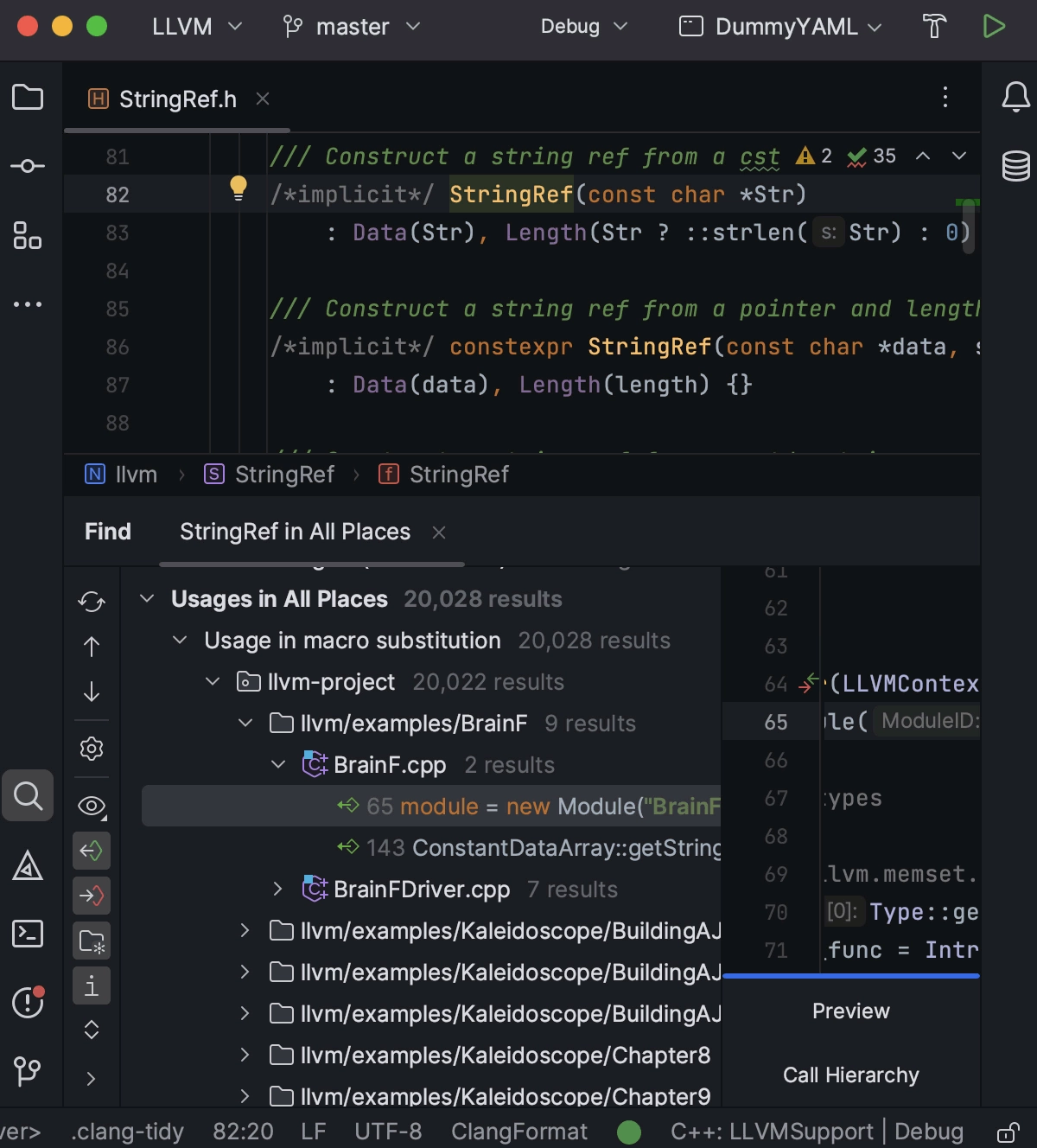Expand more Find toolbar actions chevron
This screenshot has width=1037, height=1148.
point(92,1078)
